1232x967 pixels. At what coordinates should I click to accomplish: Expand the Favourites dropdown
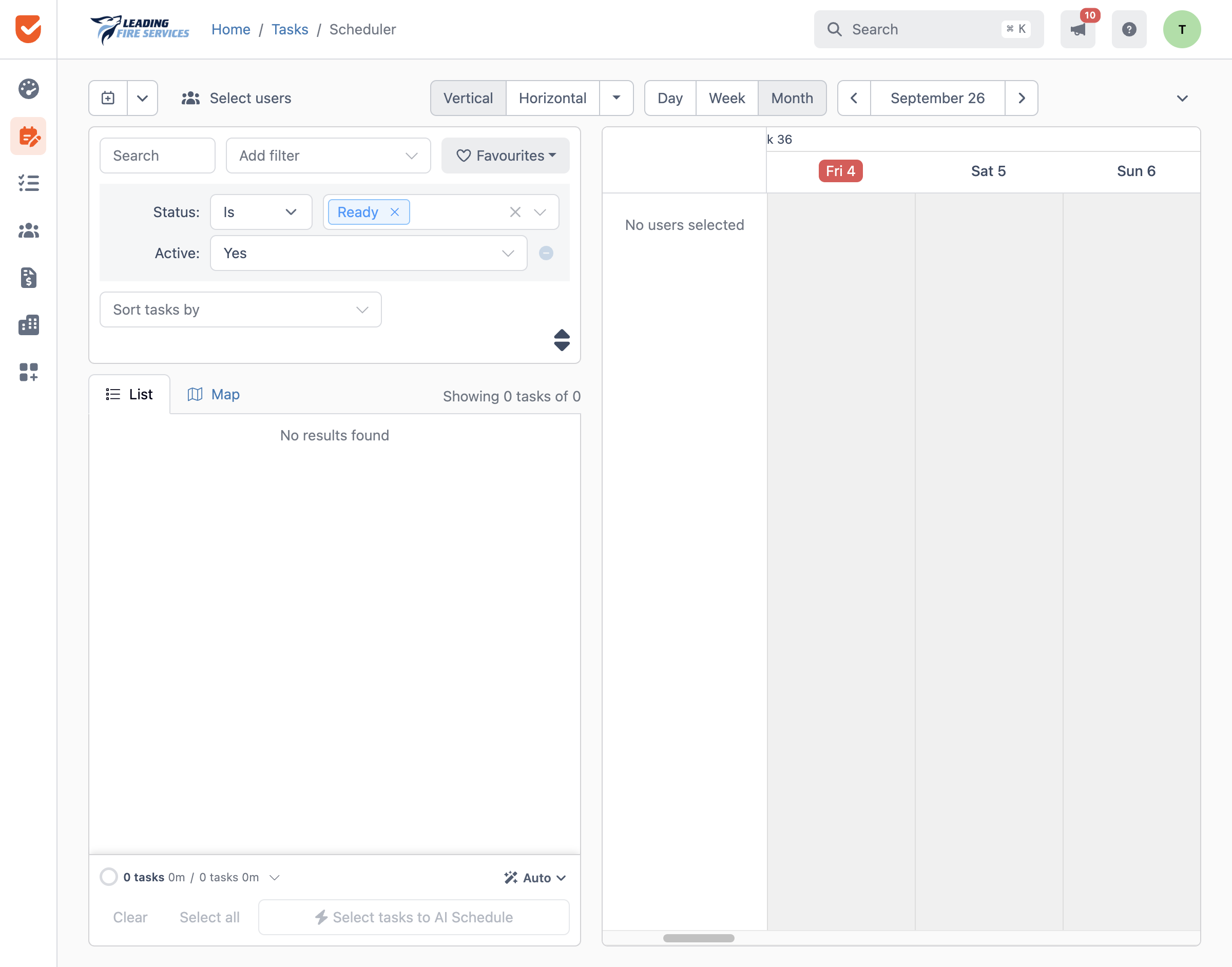tap(506, 156)
